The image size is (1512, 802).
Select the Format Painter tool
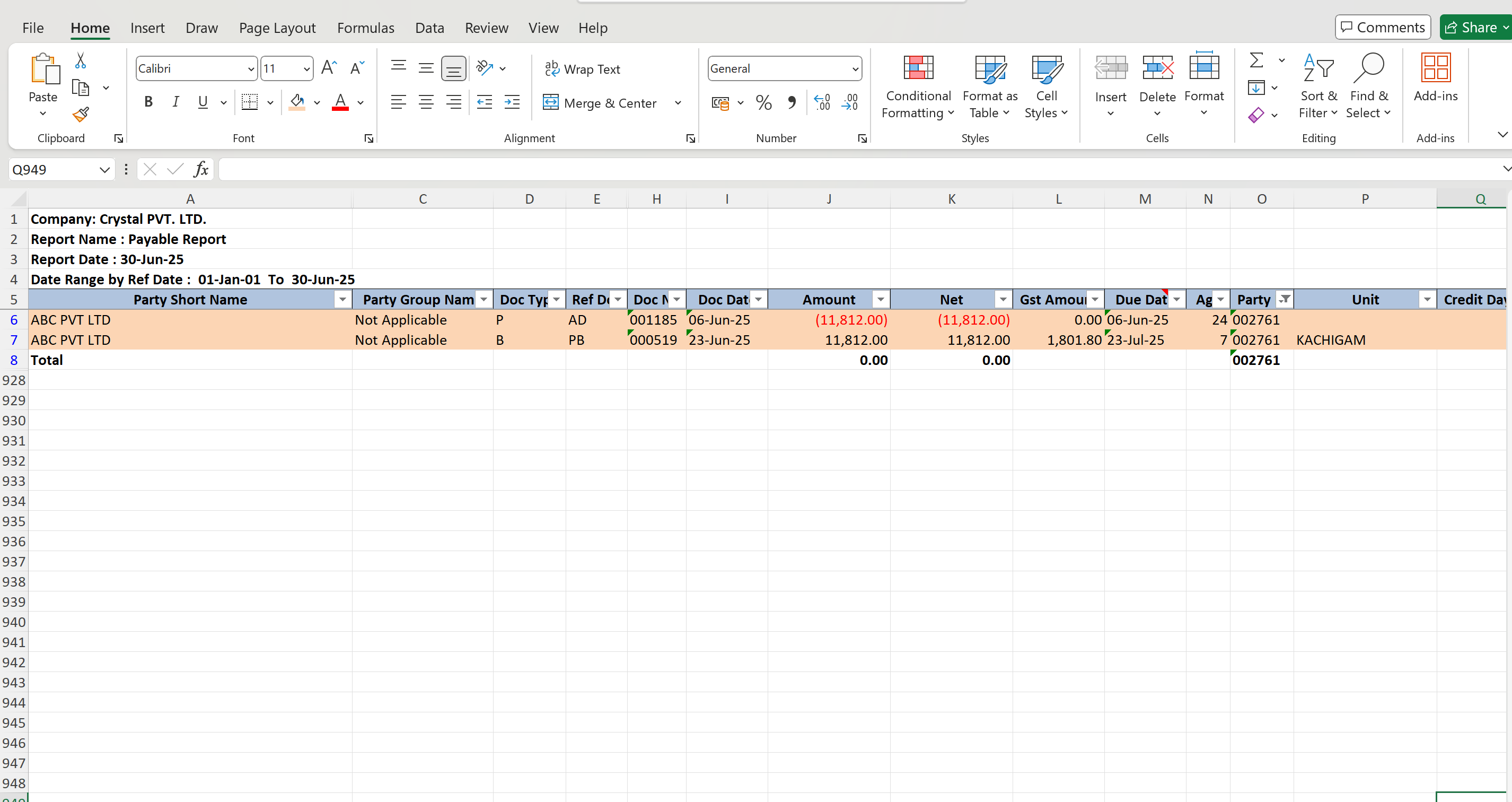(x=81, y=115)
